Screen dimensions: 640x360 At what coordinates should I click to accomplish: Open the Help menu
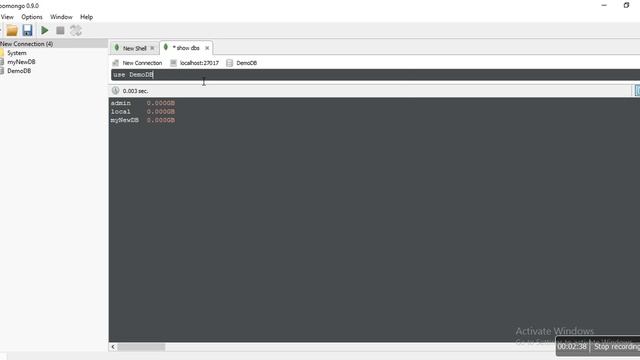pos(86,17)
